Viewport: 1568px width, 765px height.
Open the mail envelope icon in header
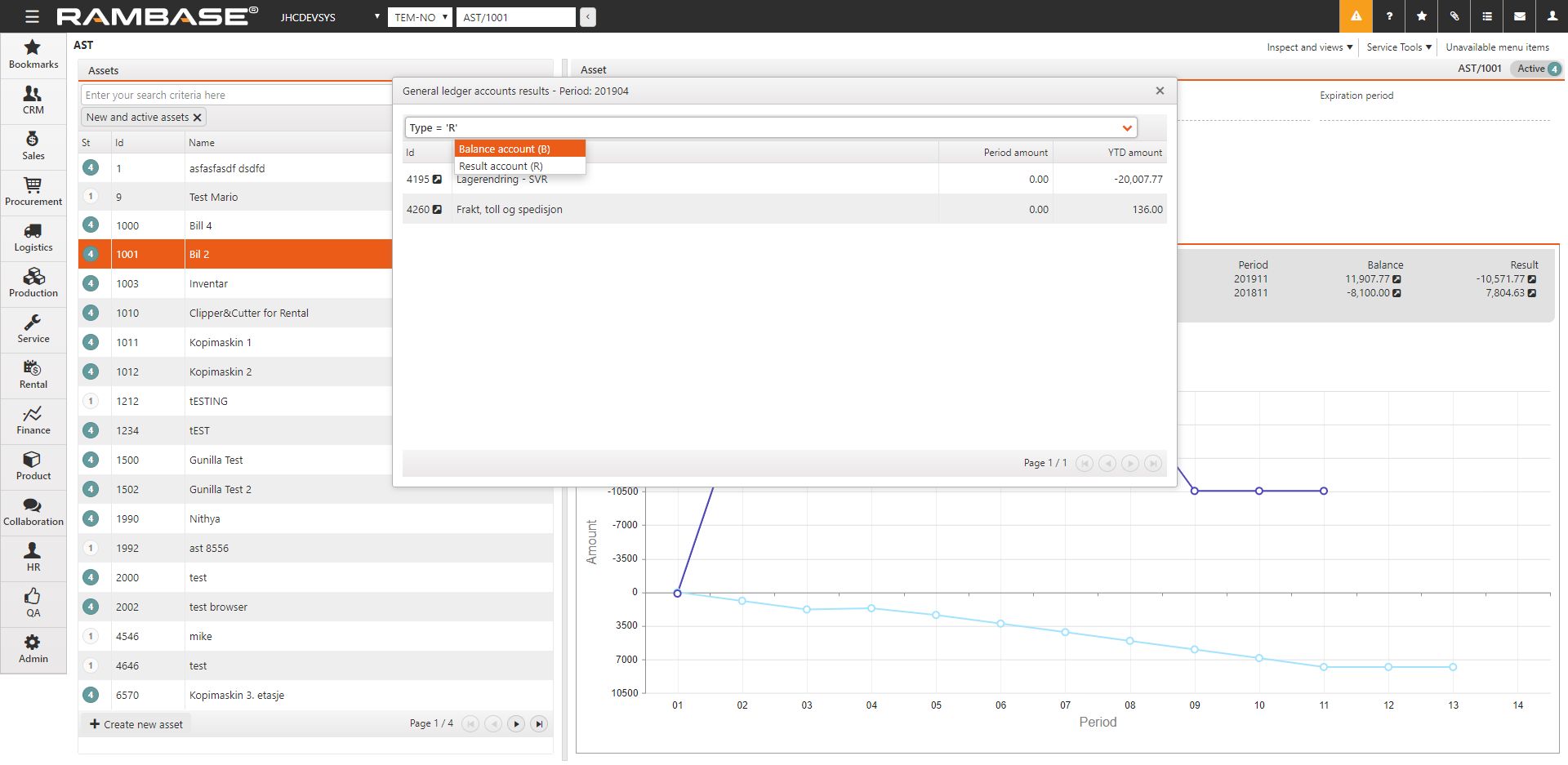pos(1519,16)
